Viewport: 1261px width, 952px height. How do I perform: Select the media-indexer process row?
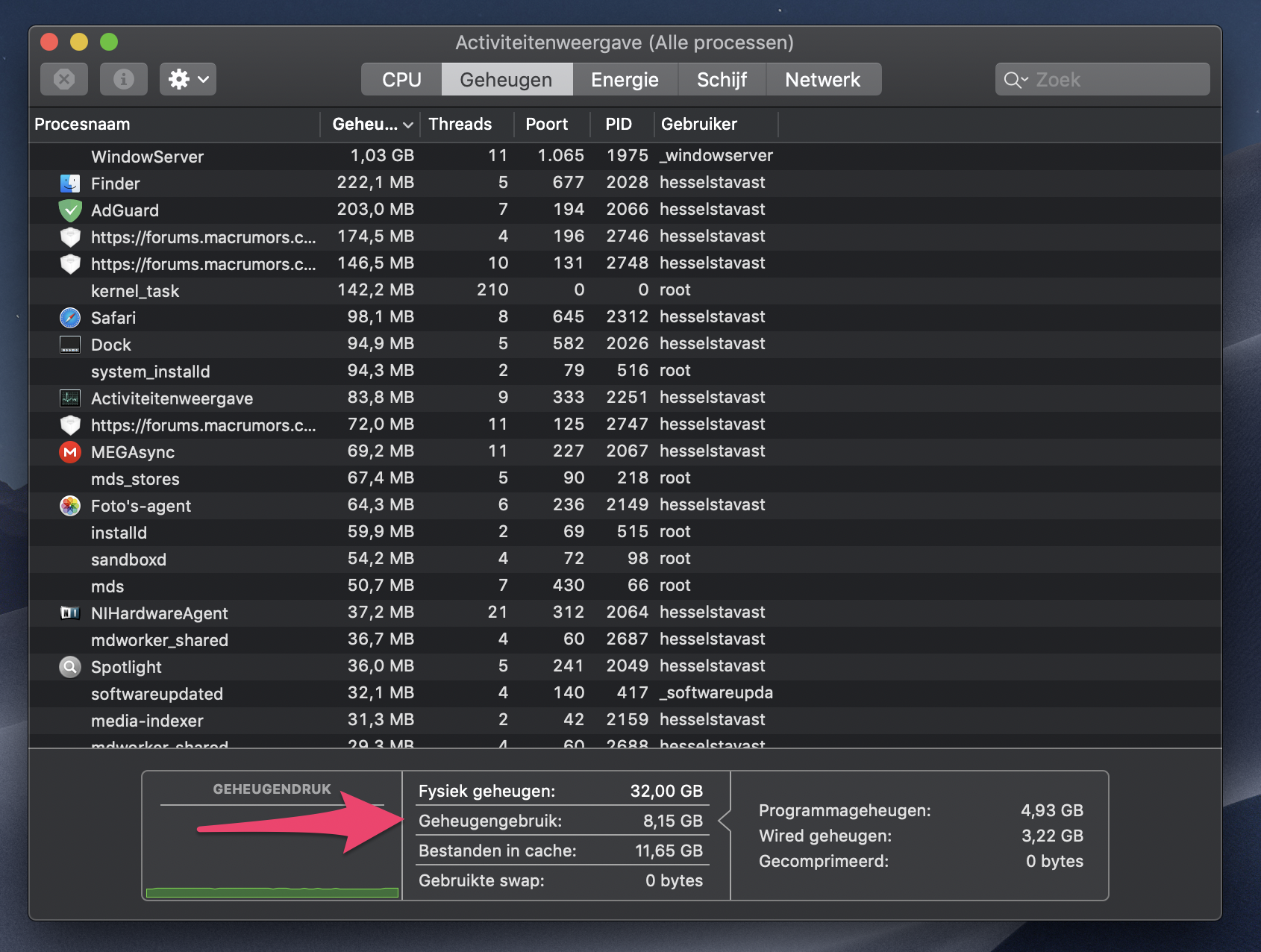(x=625, y=720)
